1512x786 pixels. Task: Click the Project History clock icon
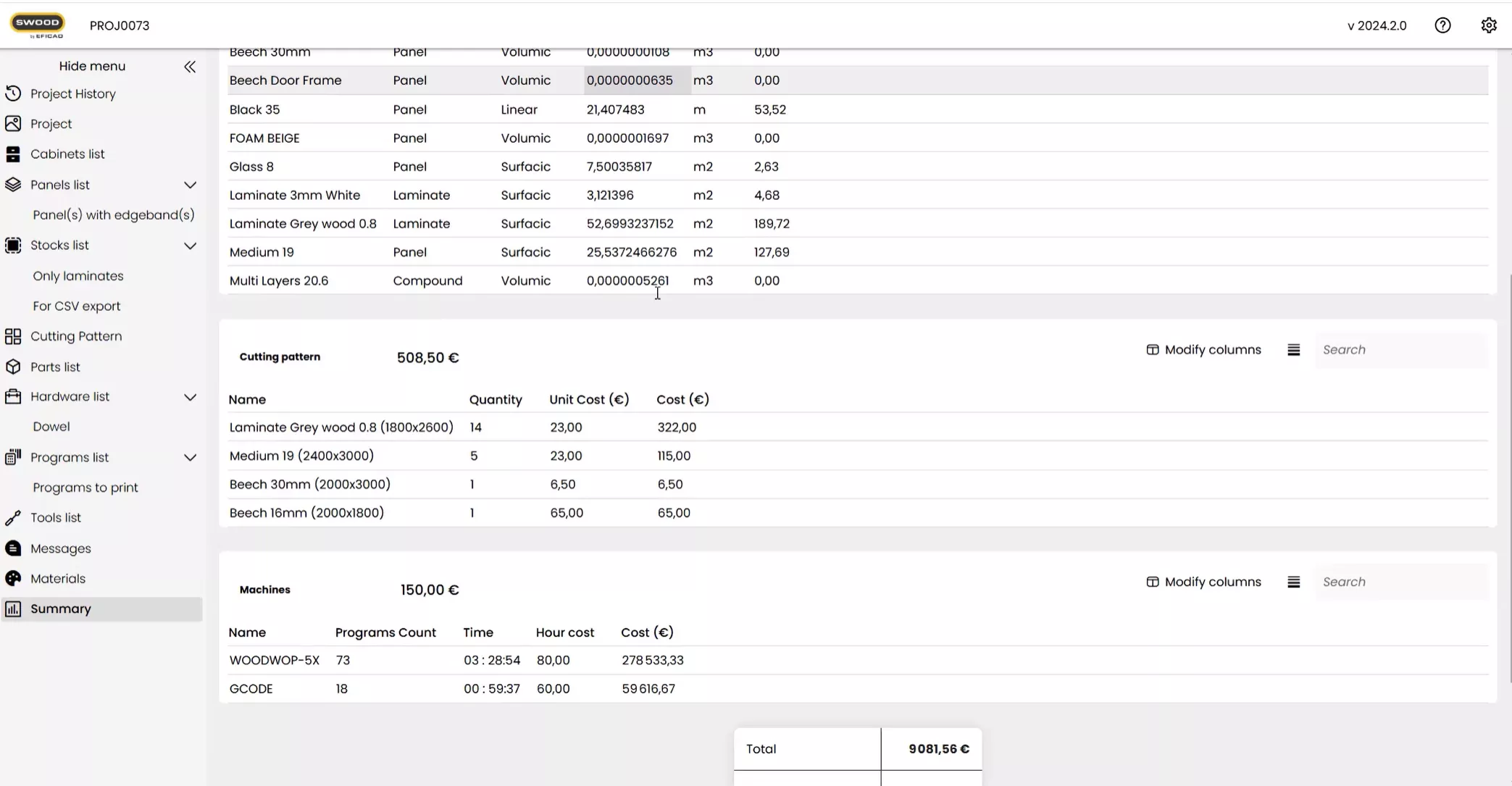[13, 93]
